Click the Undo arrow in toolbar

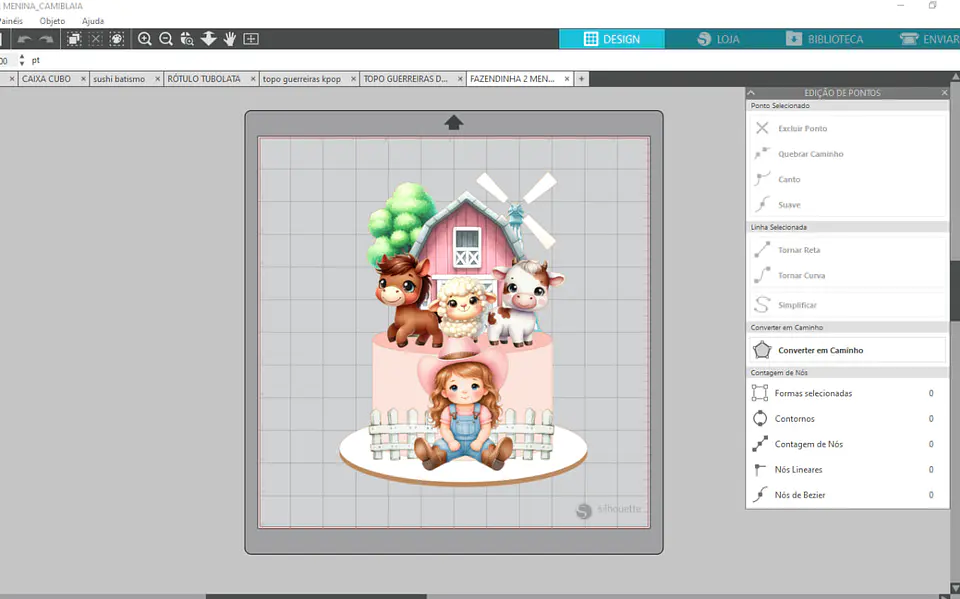(x=24, y=39)
